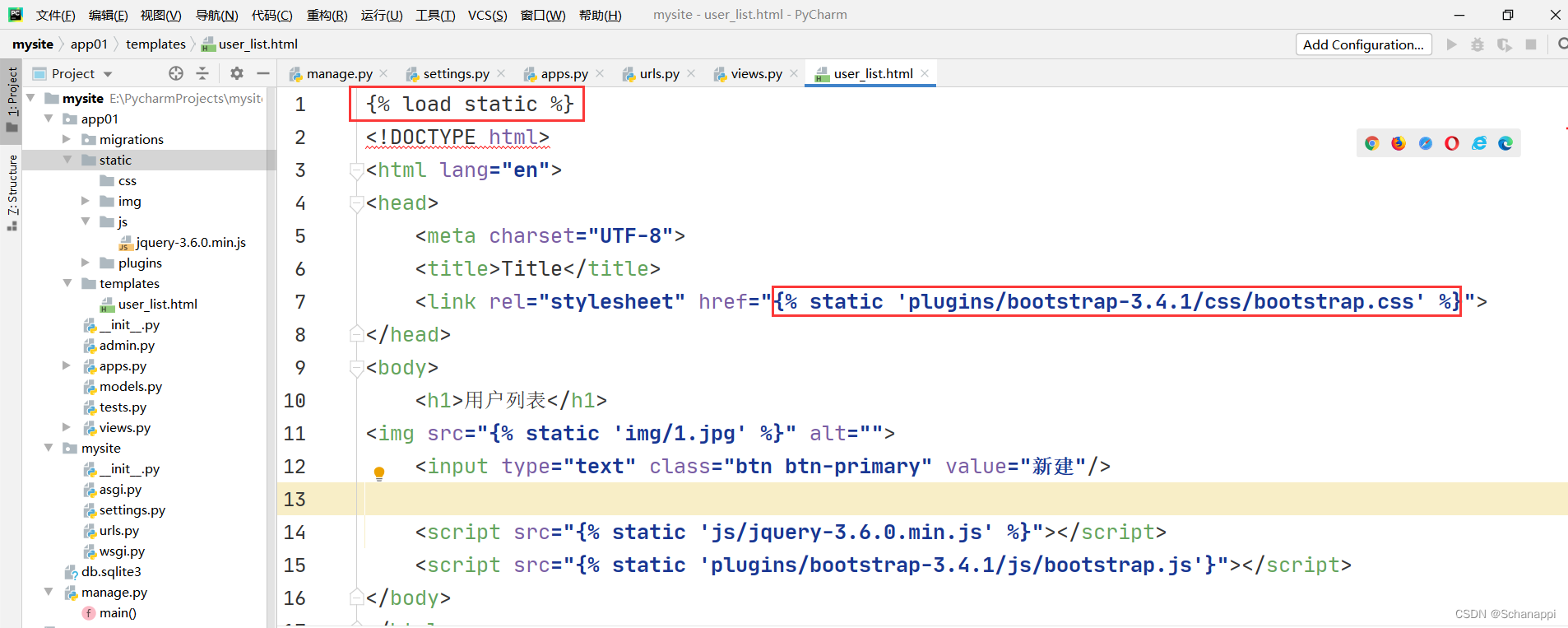
Task: Hide the Project tool window
Action: coord(263,73)
